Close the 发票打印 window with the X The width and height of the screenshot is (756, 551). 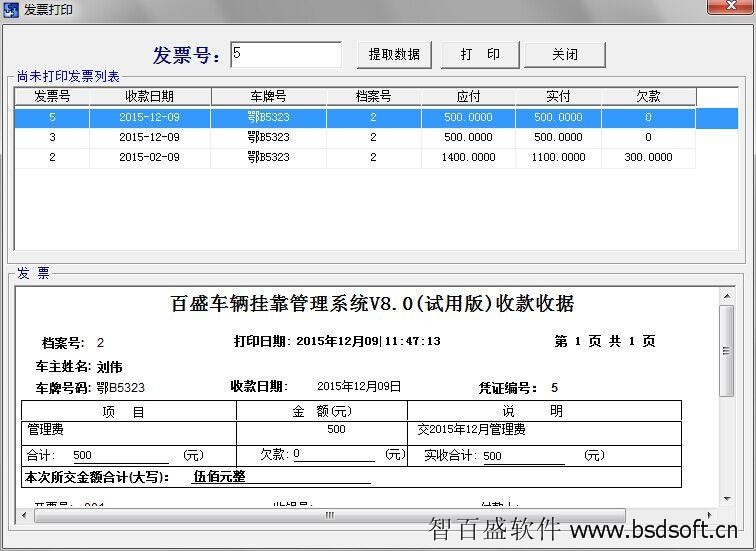coord(731,6)
